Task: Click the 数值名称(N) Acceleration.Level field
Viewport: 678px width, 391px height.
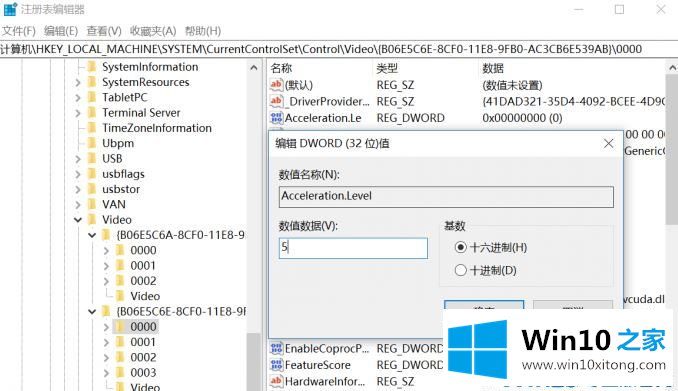Action: coord(446,196)
